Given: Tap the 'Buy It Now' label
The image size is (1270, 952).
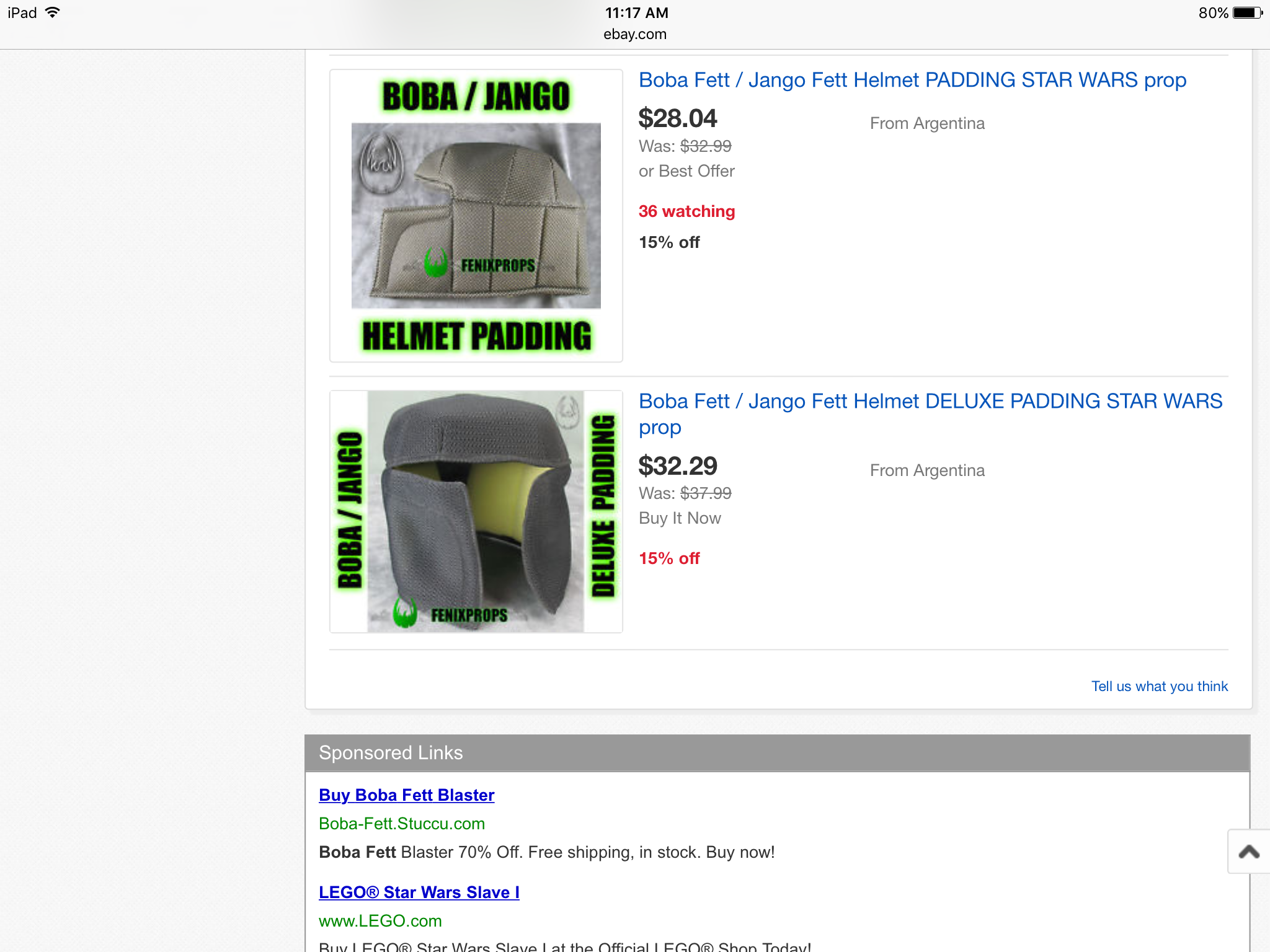Looking at the screenshot, I should coord(680,518).
